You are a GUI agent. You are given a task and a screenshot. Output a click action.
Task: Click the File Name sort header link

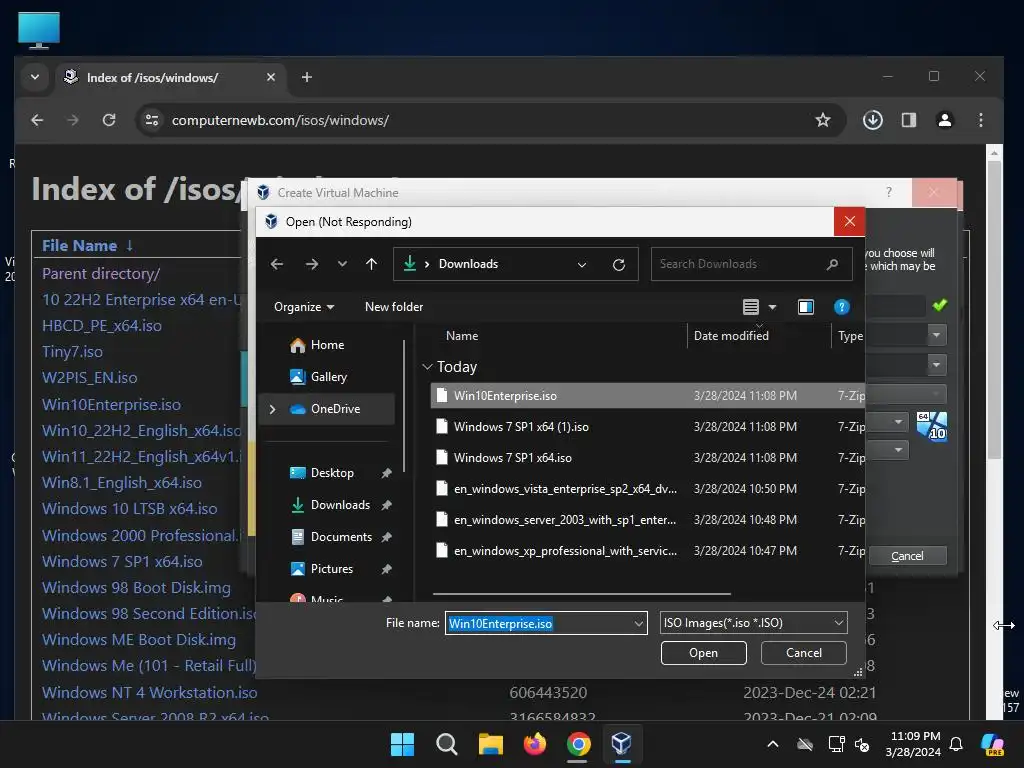80,246
